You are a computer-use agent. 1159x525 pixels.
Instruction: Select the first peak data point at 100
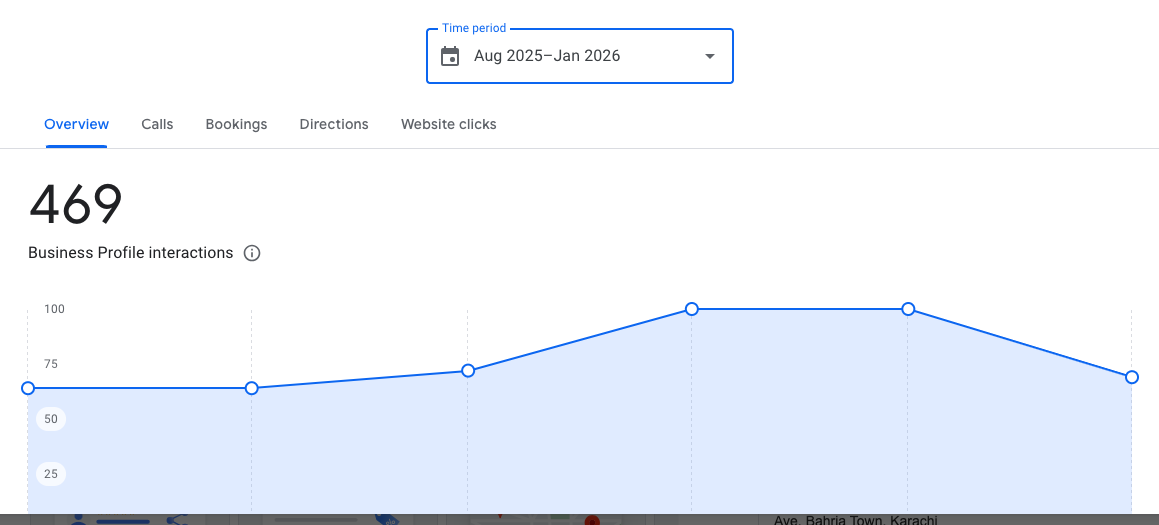[691, 309]
